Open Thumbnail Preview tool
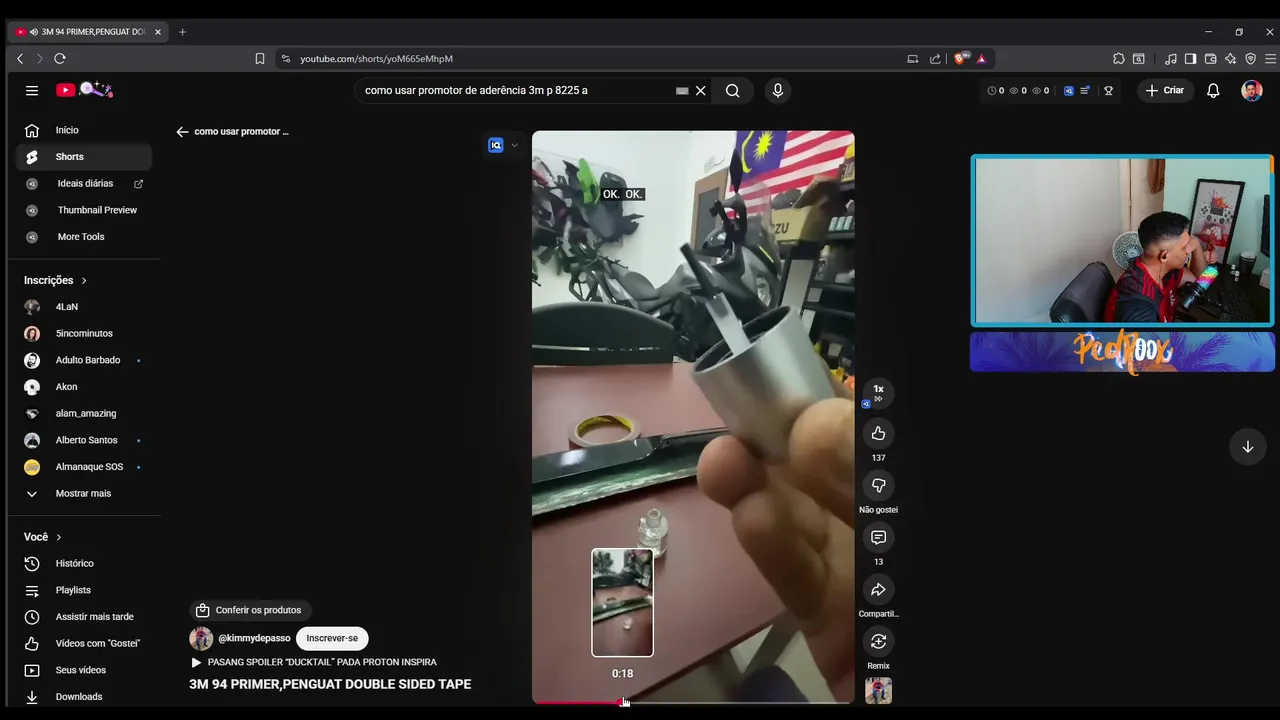 [84, 210]
